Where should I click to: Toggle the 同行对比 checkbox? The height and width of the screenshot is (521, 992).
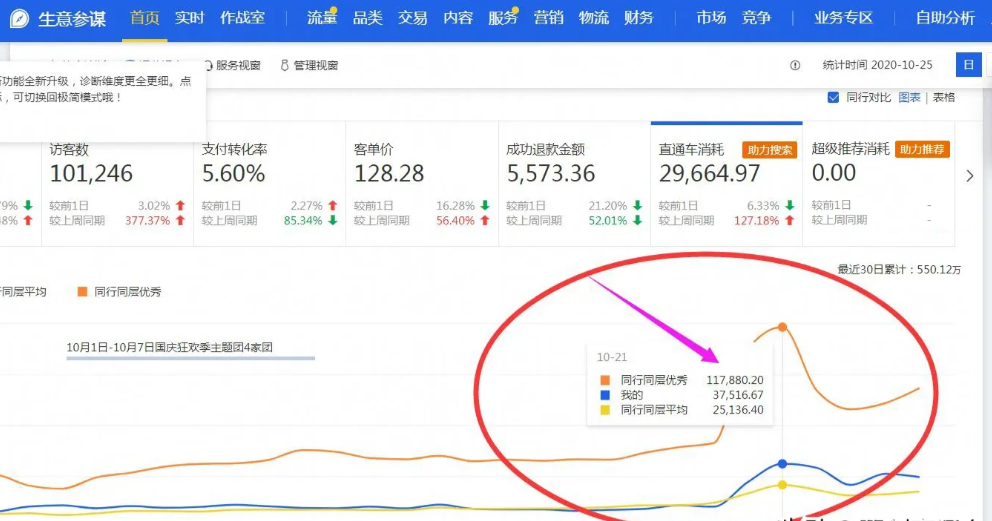[x=833, y=97]
